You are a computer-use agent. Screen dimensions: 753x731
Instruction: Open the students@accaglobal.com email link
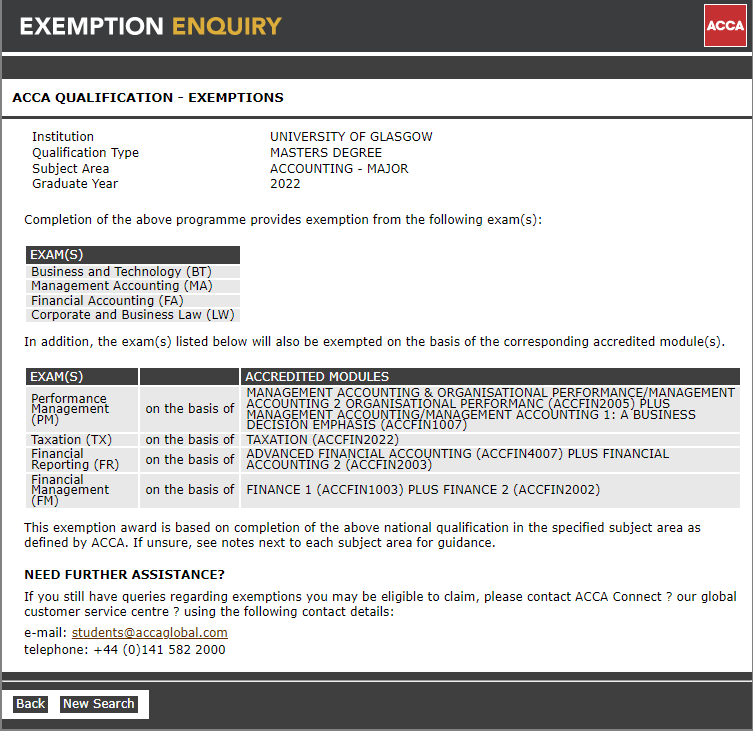pos(149,633)
